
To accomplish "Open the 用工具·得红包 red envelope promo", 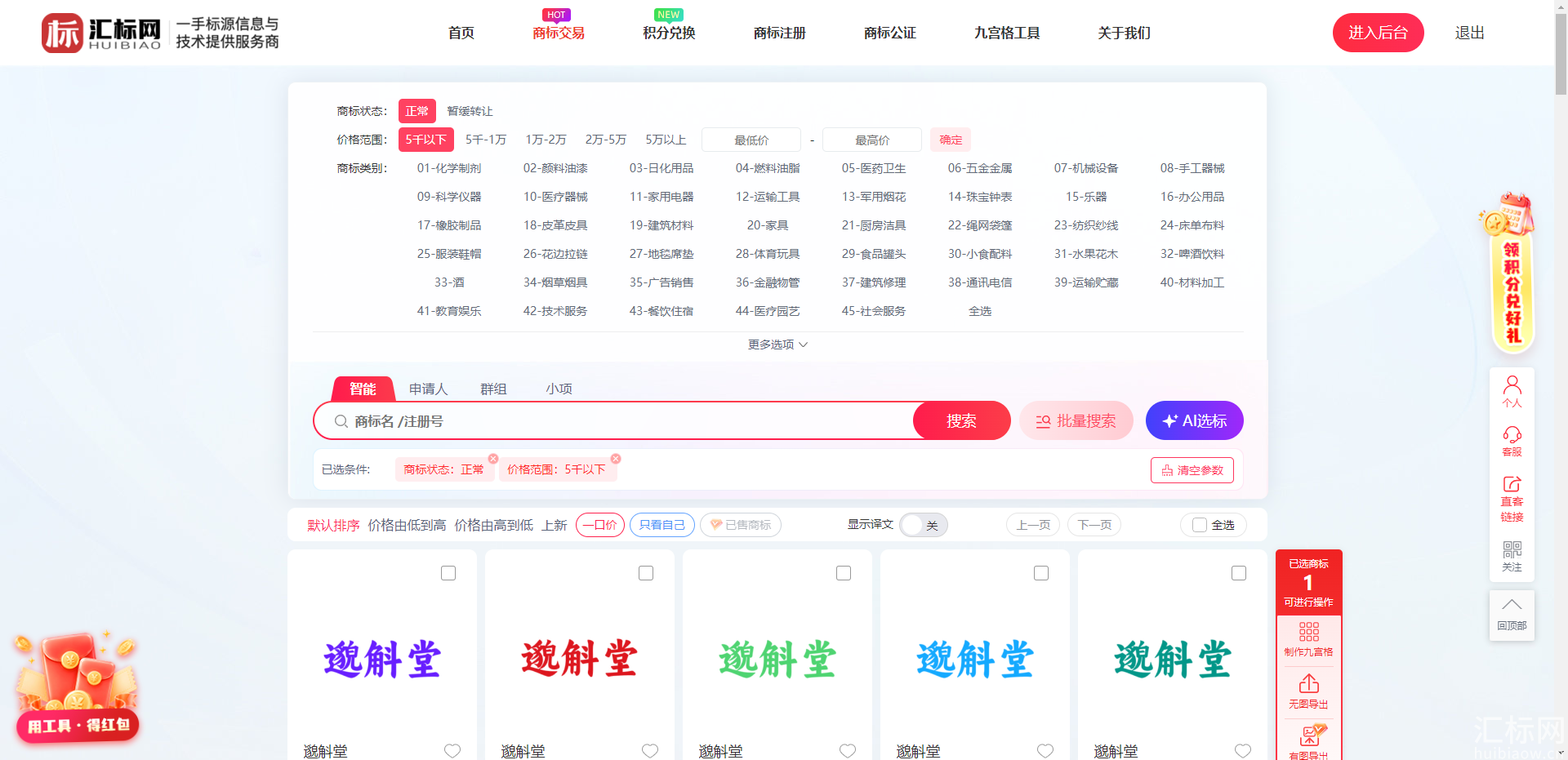I will [x=77, y=686].
